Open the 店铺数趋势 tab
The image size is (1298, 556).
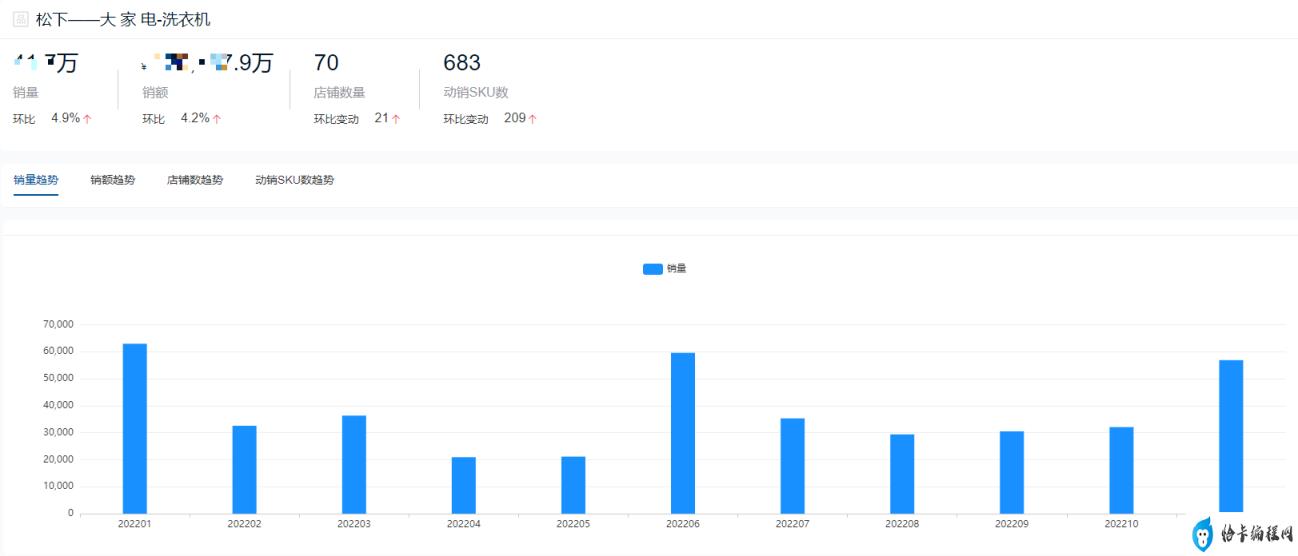tap(195, 180)
